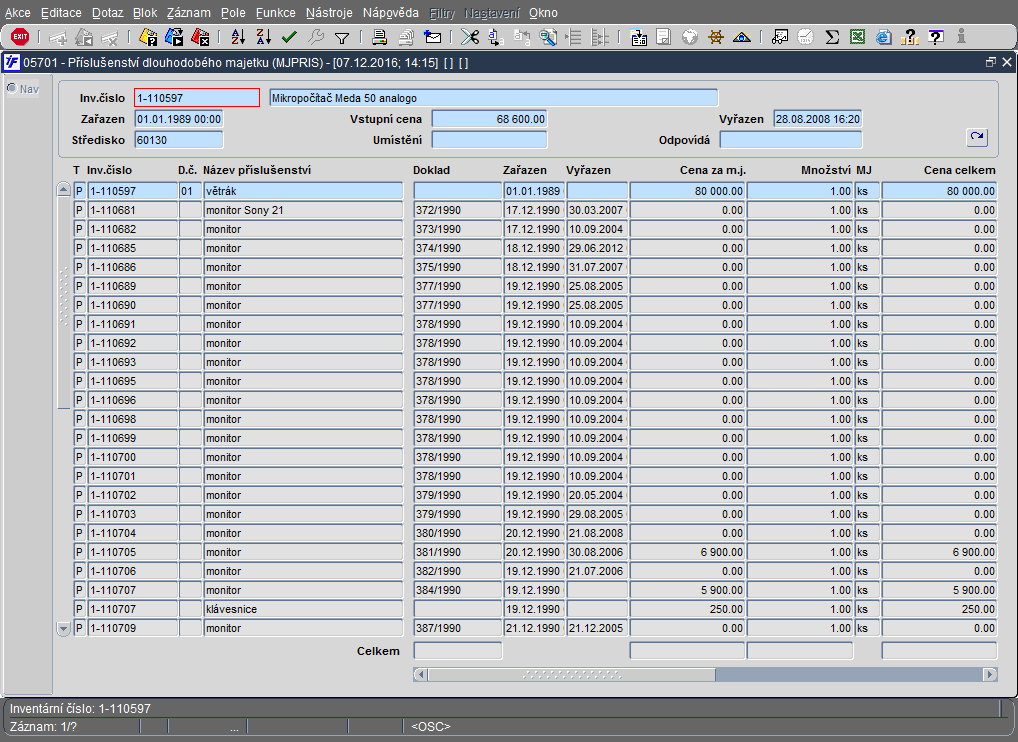Viewport: 1018px width, 742px height.
Task: Click the enter query icon with question mark
Action: pos(148,37)
